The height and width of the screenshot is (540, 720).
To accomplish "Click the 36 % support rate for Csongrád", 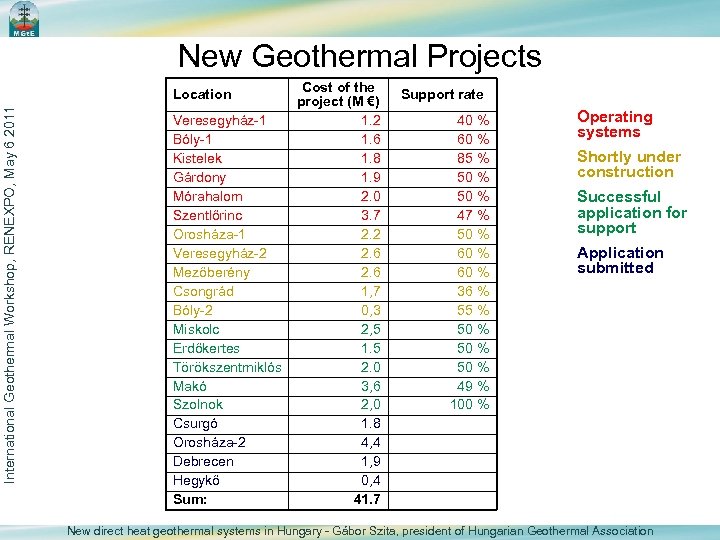I will coord(473,292).
